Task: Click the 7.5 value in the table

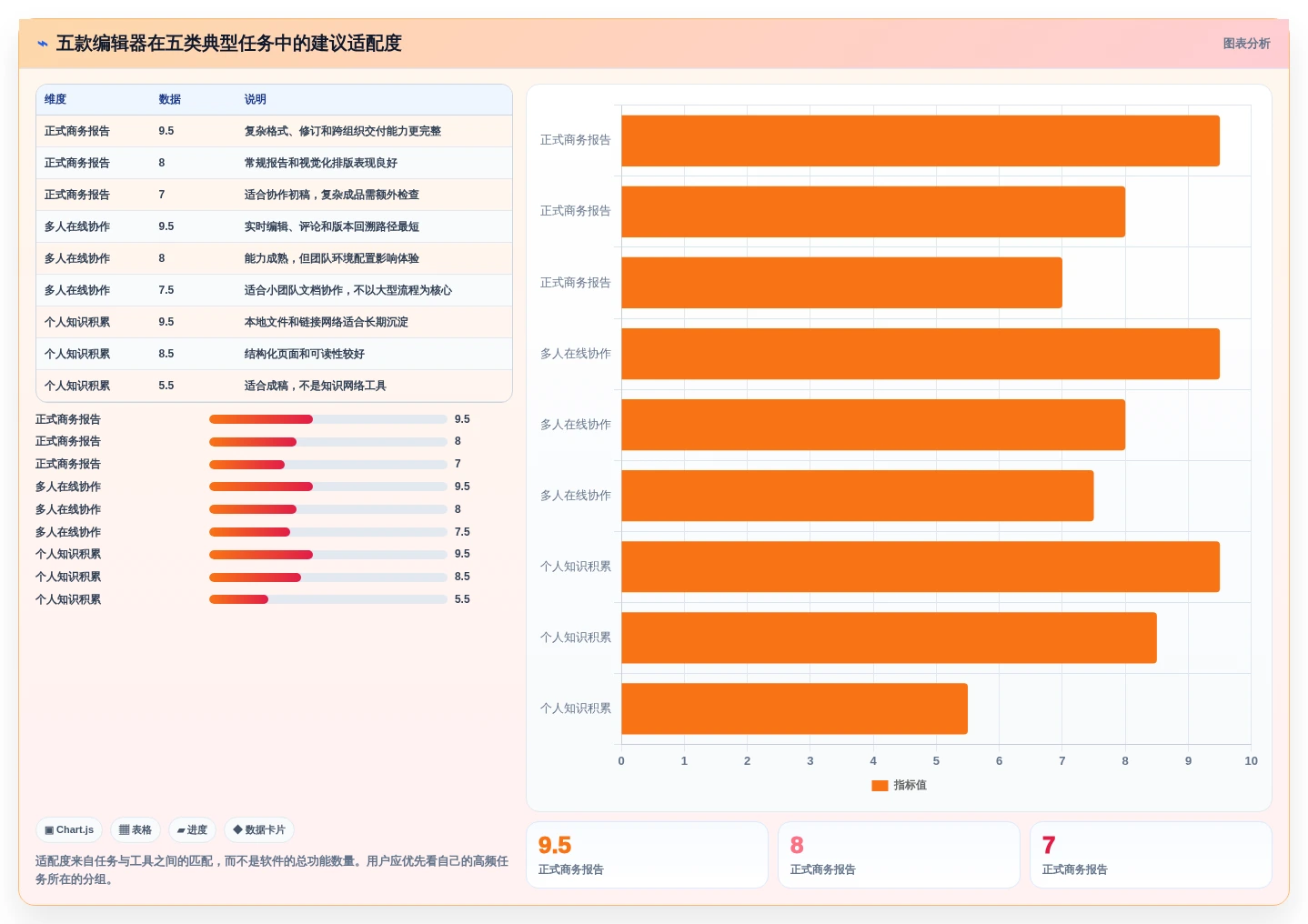Action: tap(166, 290)
